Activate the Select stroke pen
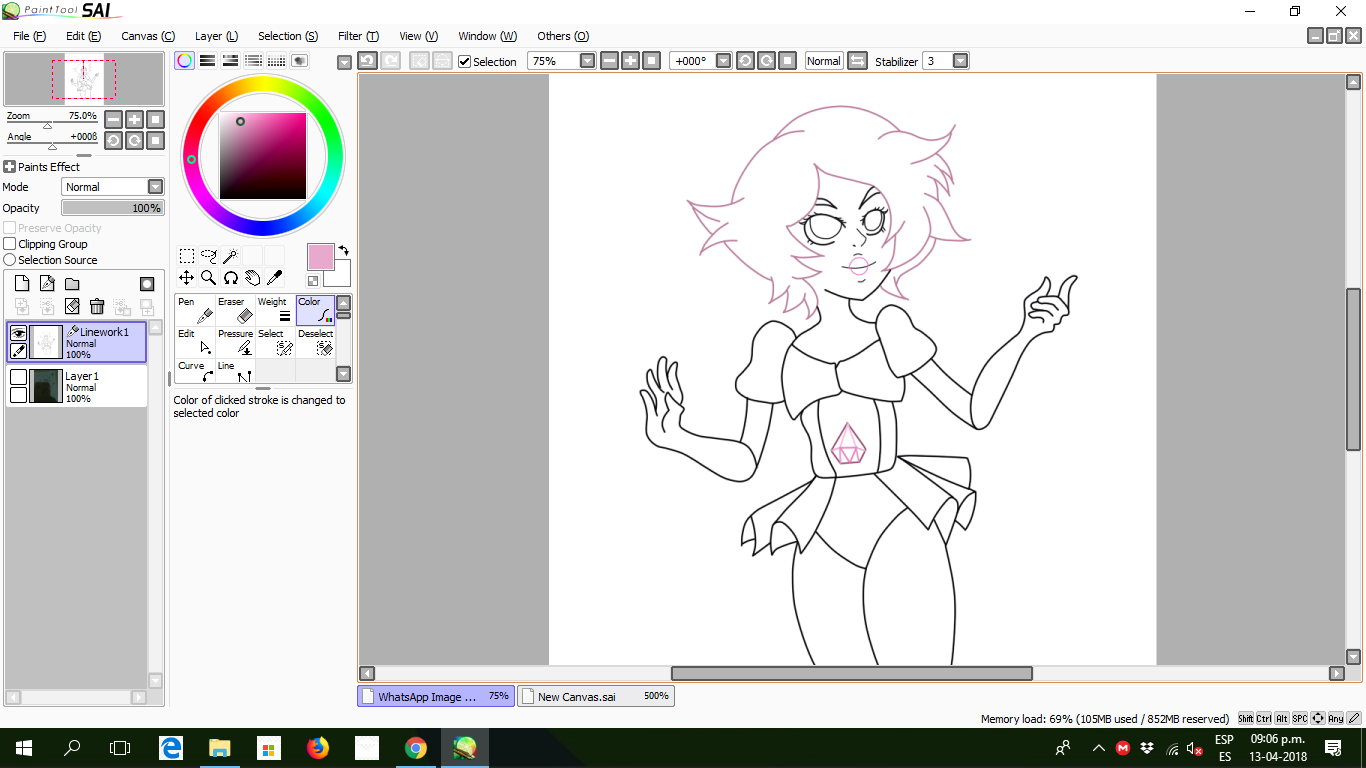Screen dimensions: 1366x768 point(275,342)
